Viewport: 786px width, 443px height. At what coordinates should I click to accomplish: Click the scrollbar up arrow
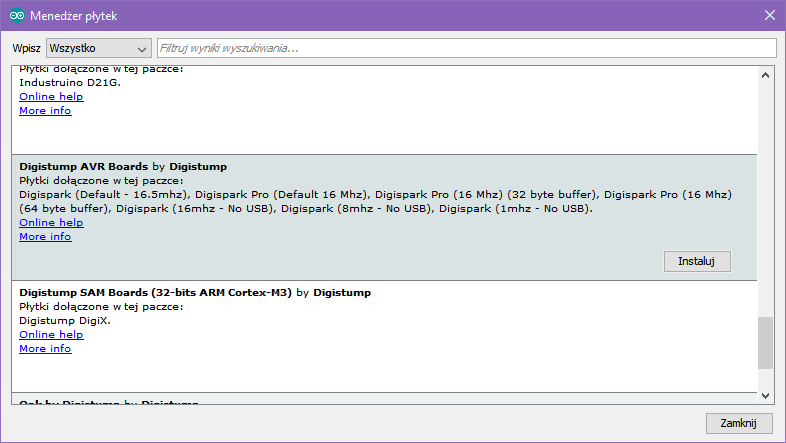pos(766,75)
